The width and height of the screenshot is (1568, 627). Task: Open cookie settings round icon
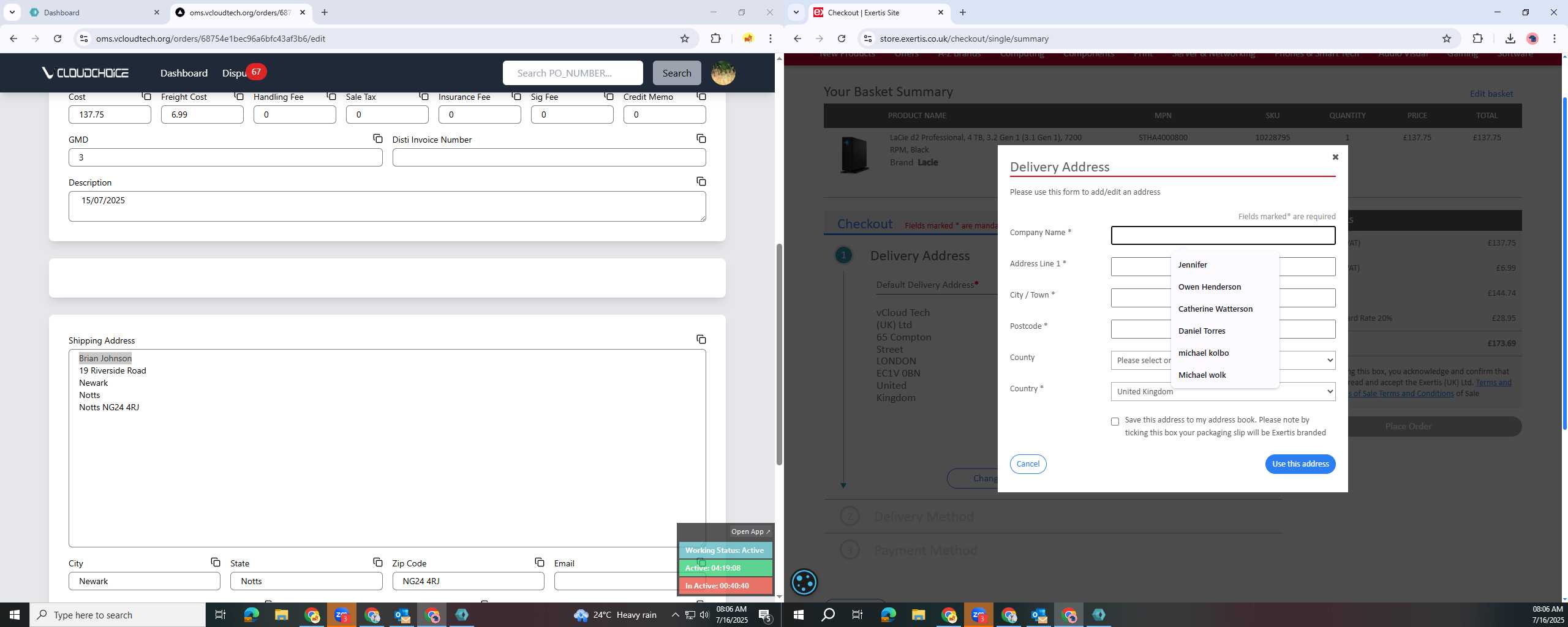804,582
